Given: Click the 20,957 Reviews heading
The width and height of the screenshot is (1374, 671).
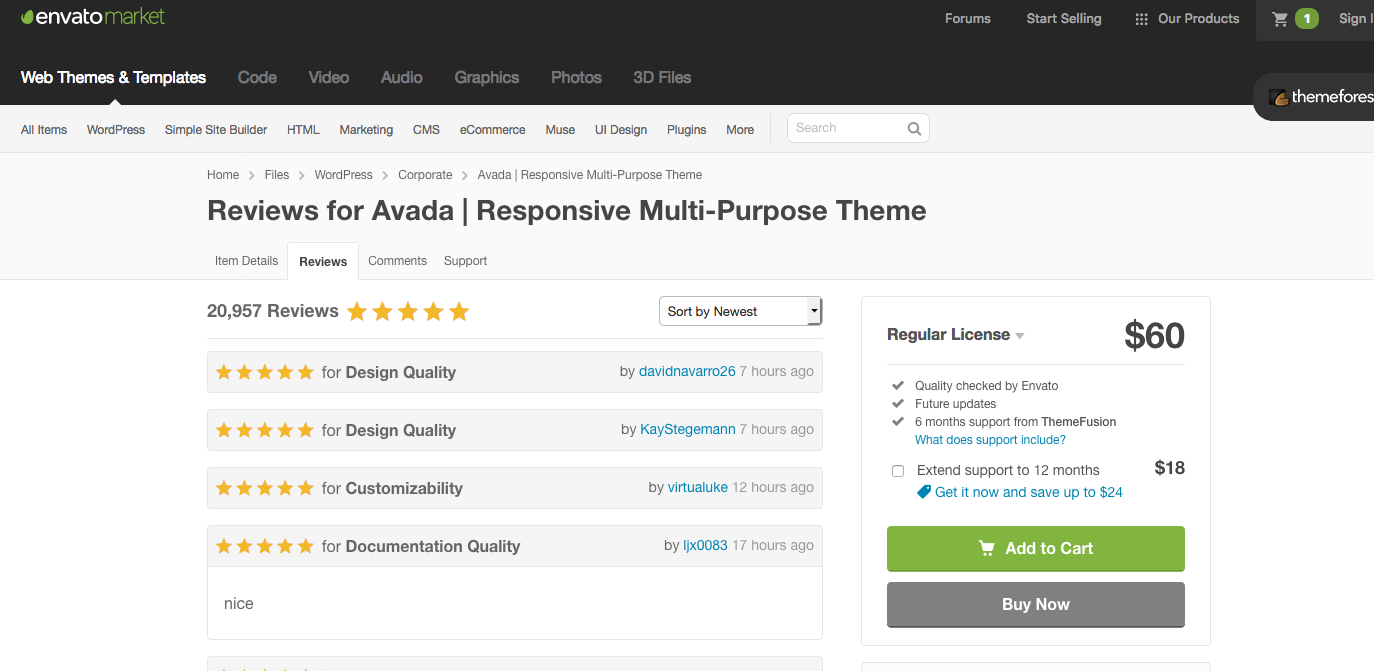Looking at the screenshot, I should tap(273, 311).
